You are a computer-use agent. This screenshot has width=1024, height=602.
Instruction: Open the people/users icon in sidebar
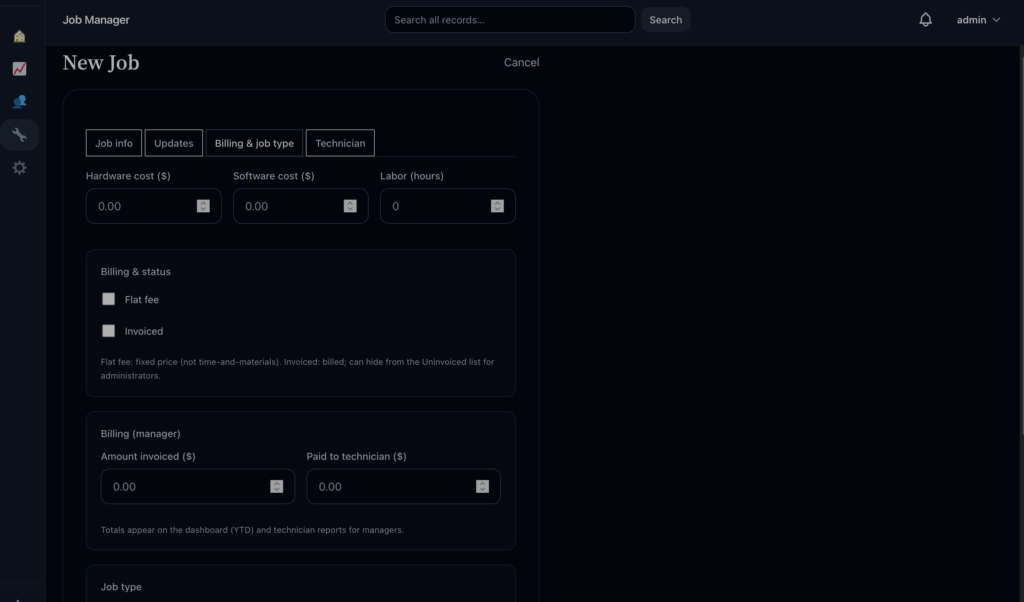click(x=19, y=102)
